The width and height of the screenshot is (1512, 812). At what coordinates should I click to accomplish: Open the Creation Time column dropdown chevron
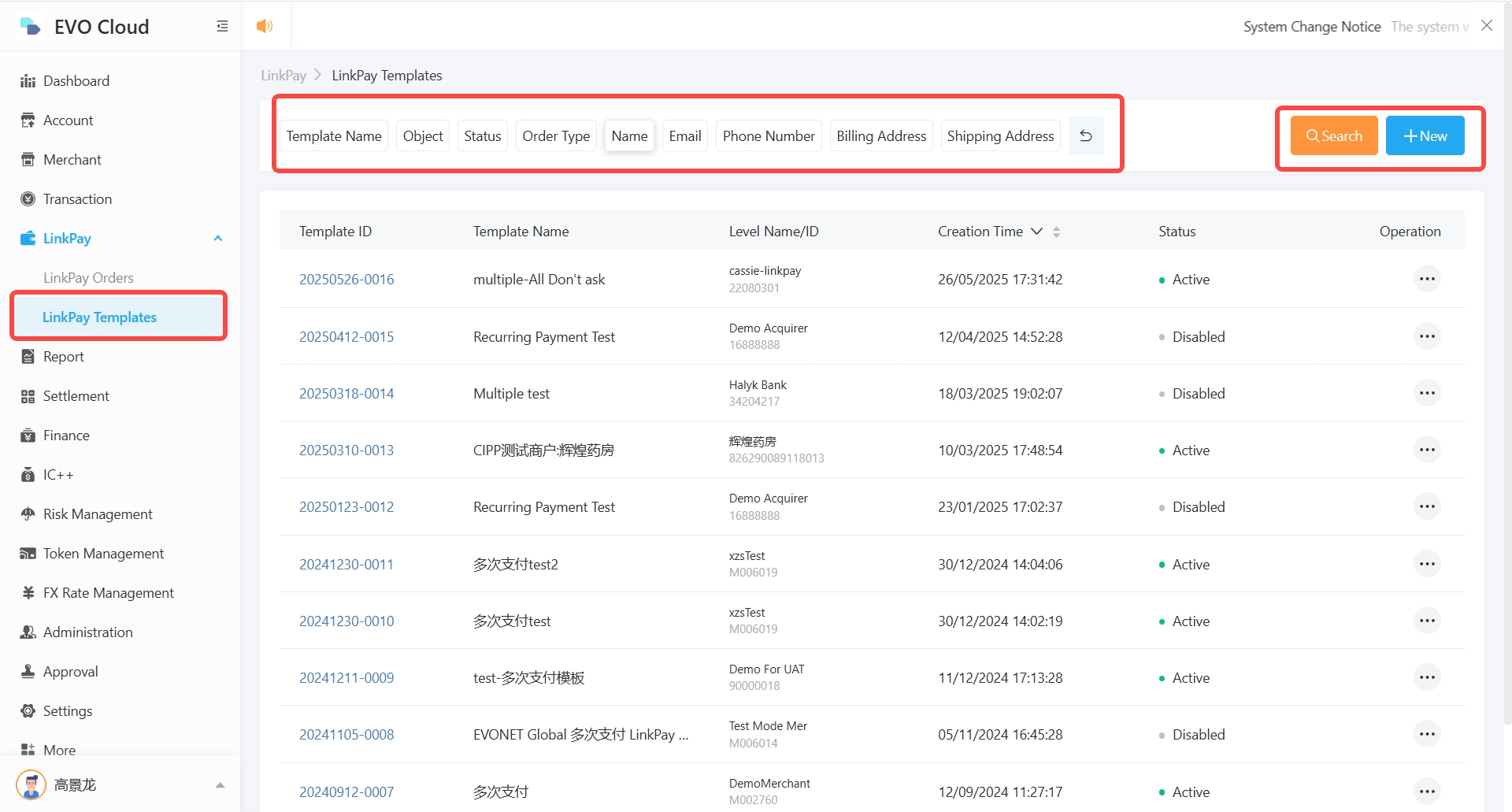1036,232
